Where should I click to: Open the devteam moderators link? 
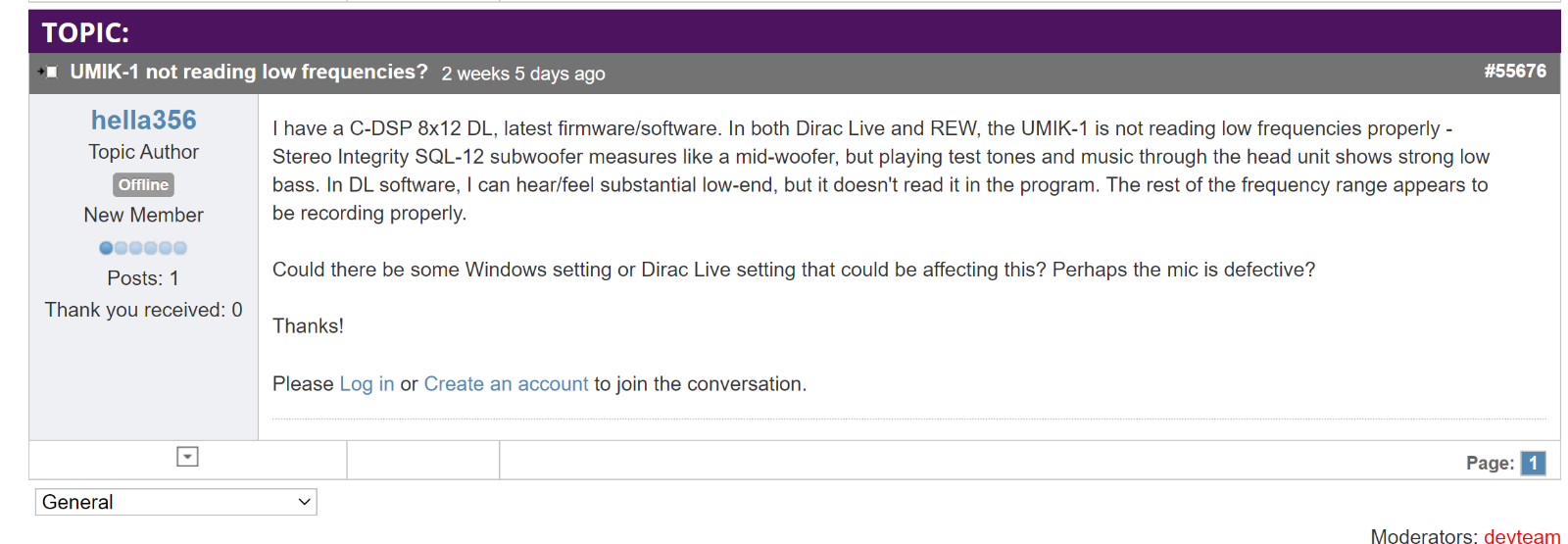(x=1521, y=536)
